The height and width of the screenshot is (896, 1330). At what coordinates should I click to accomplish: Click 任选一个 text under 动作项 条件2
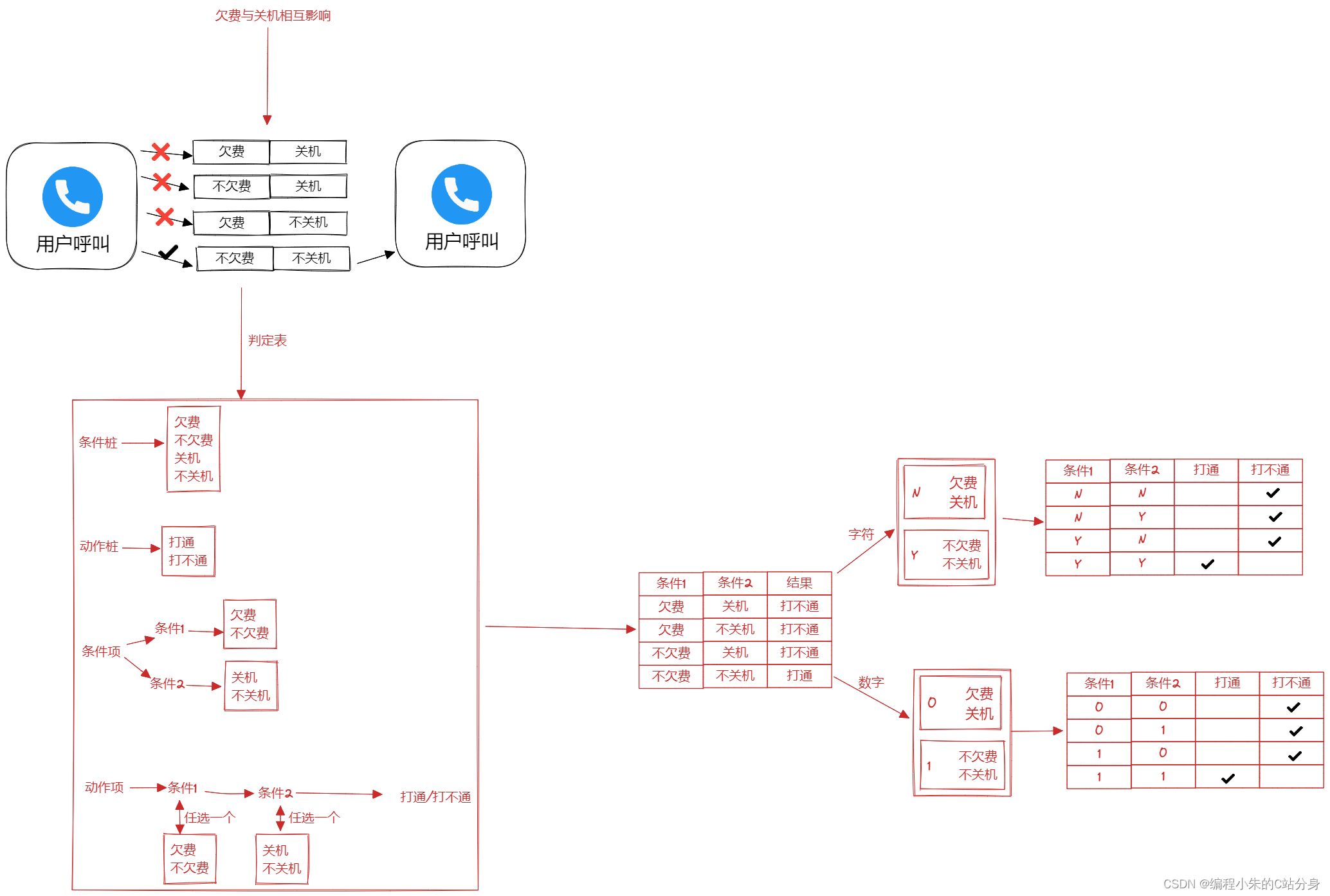point(314,818)
